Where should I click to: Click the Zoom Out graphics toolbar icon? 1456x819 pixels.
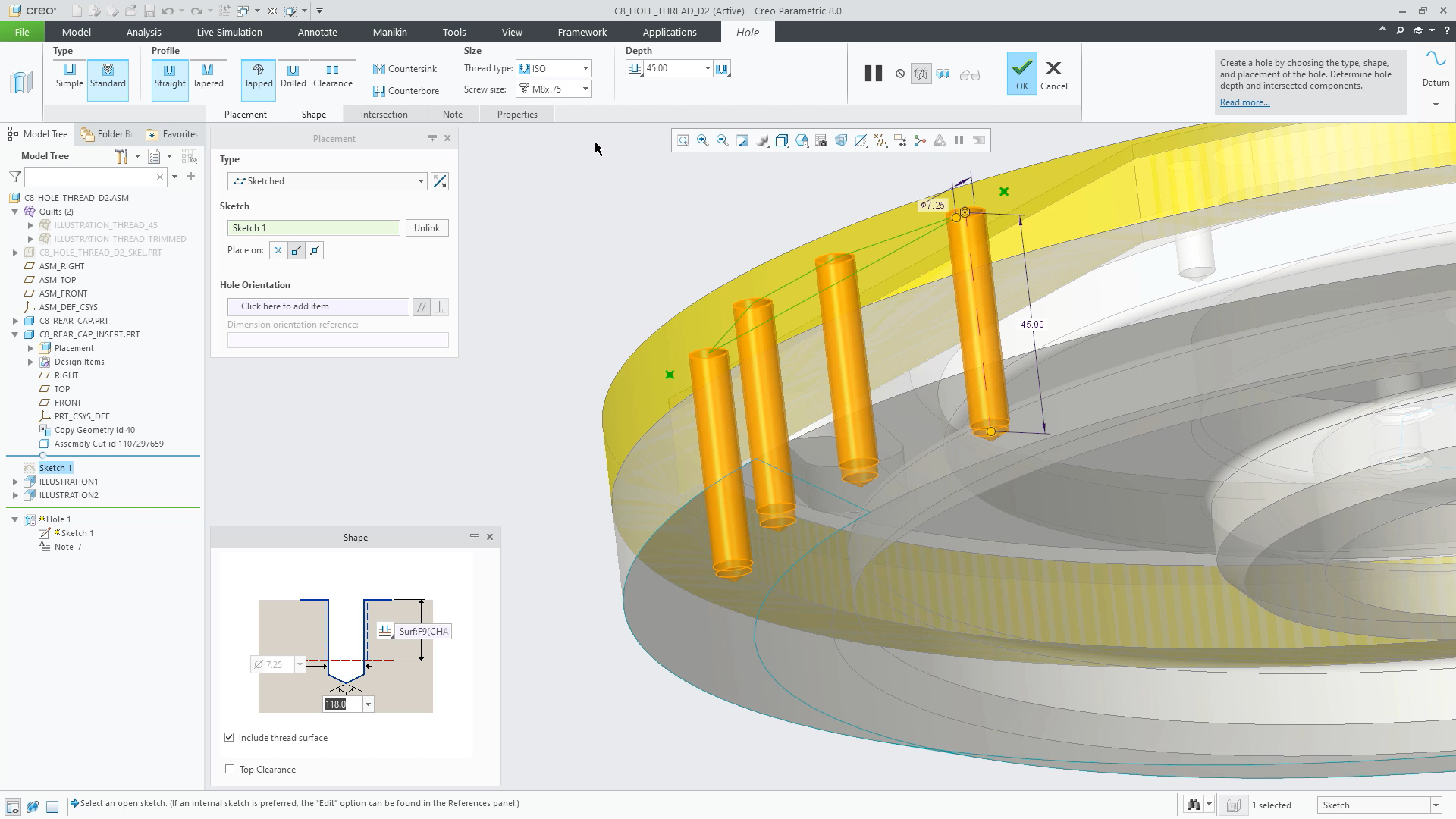pos(723,140)
